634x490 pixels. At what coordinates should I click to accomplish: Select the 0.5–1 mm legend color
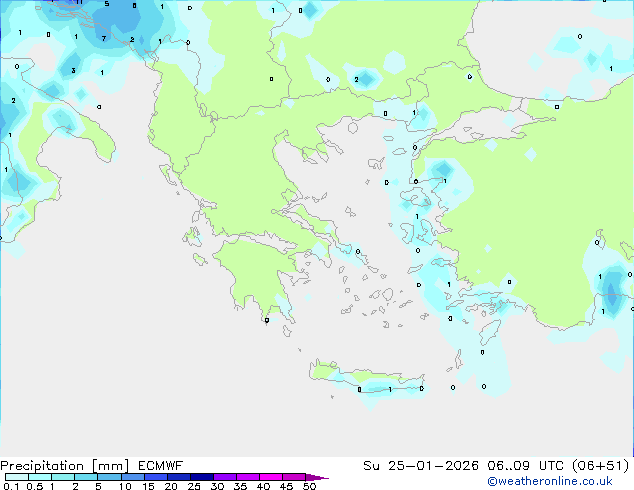40,477
